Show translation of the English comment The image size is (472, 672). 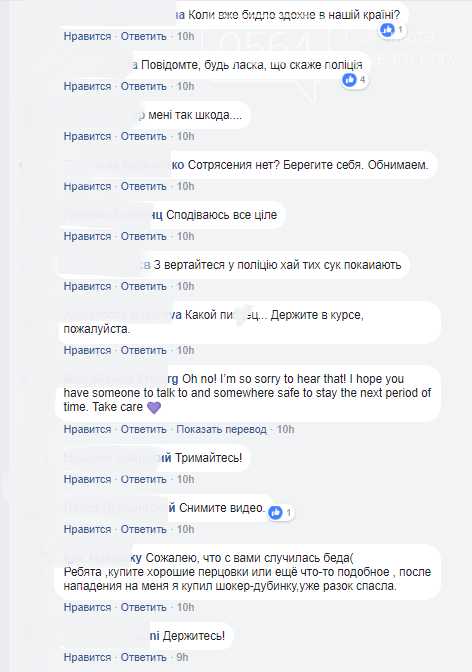(x=221, y=429)
